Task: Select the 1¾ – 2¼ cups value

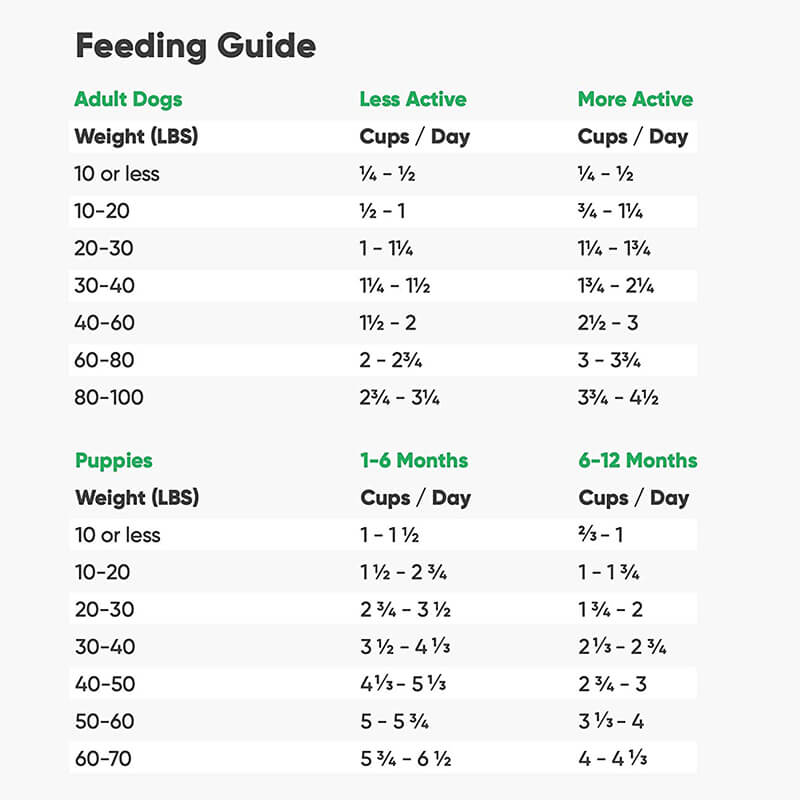Action: tap(616, 286)
